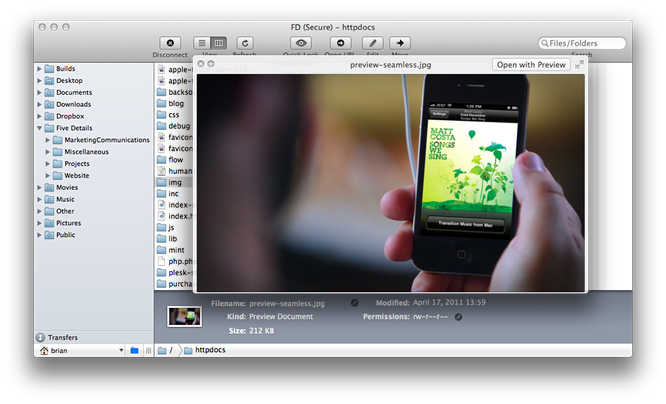Click the right-arrow toolbar icon

pos(401,43)
